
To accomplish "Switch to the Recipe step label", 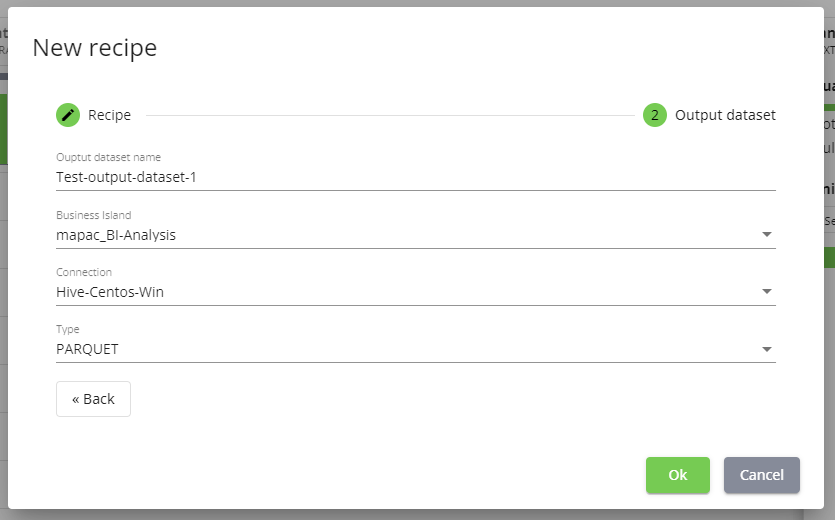I will (x=109, y=115).
